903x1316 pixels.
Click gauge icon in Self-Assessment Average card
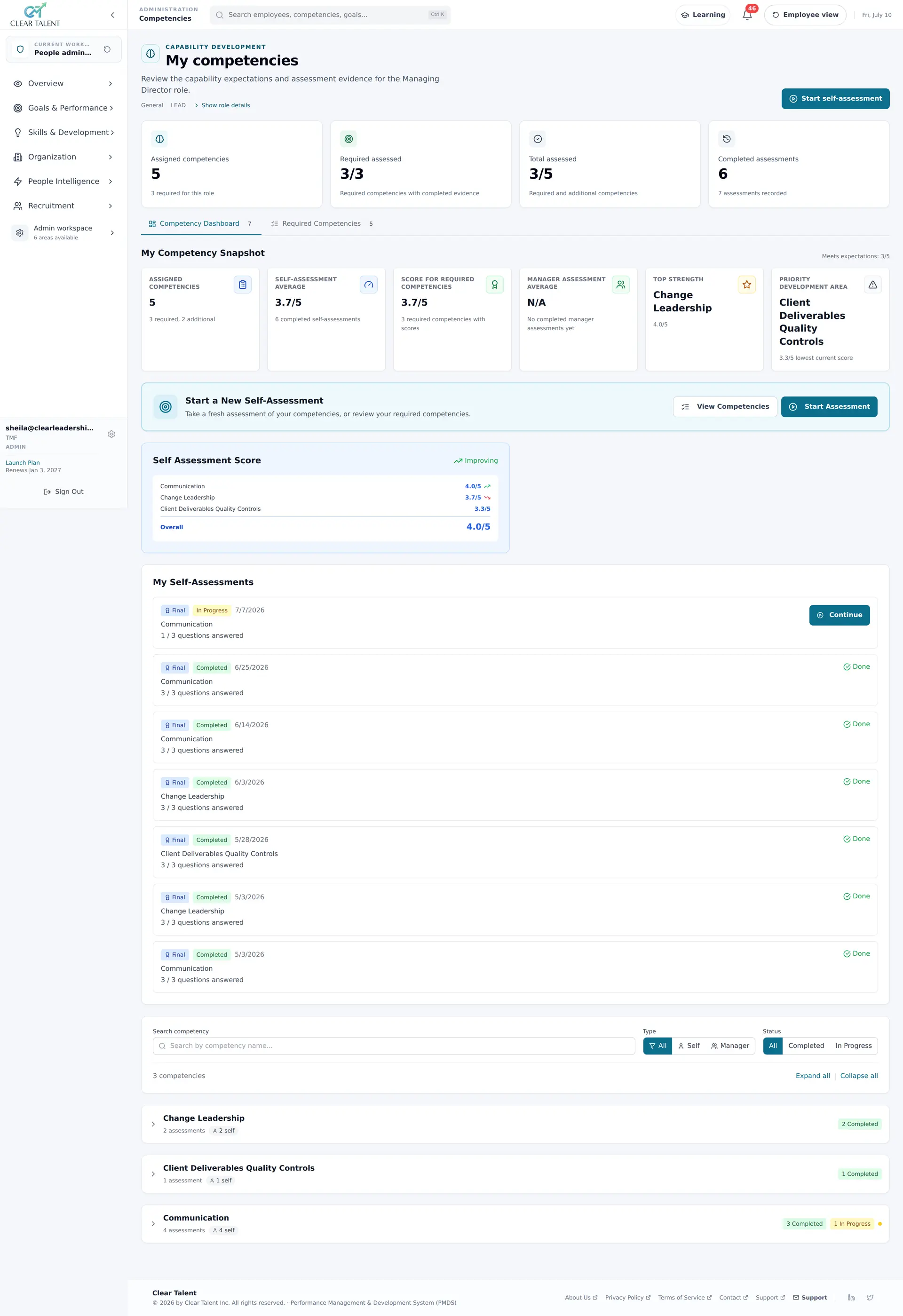tap(369, 285)
